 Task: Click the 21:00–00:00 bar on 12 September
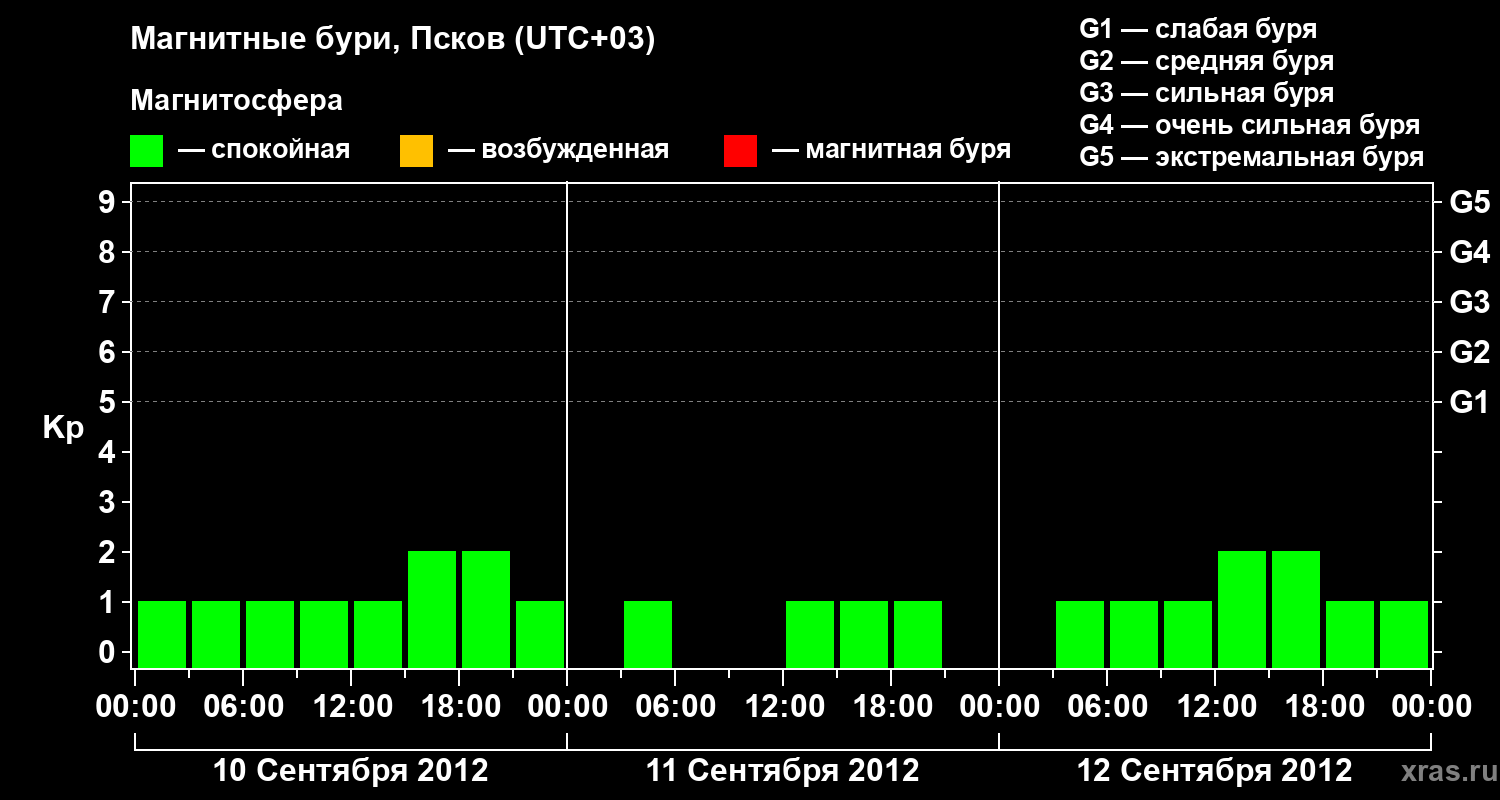point(1404,634)
